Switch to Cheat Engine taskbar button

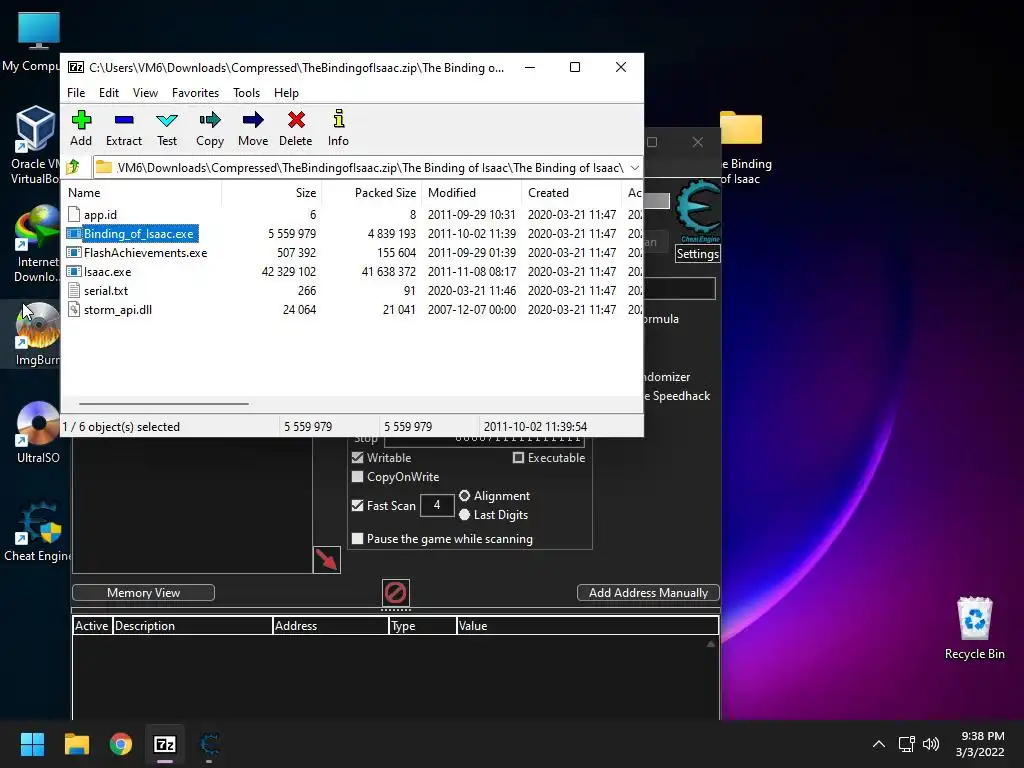[x=209, y=744]
